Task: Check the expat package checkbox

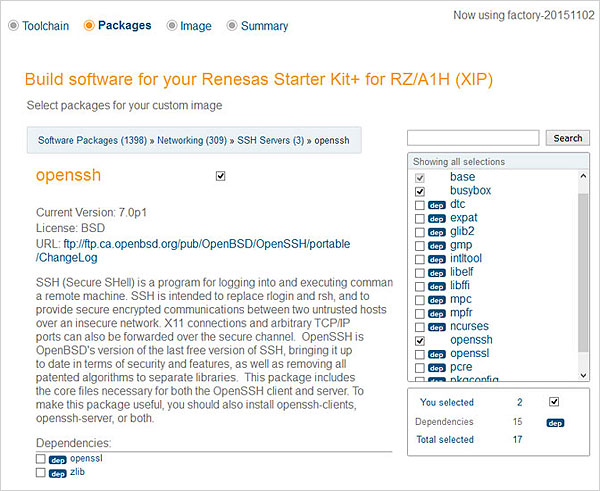Action: [420, 219]
